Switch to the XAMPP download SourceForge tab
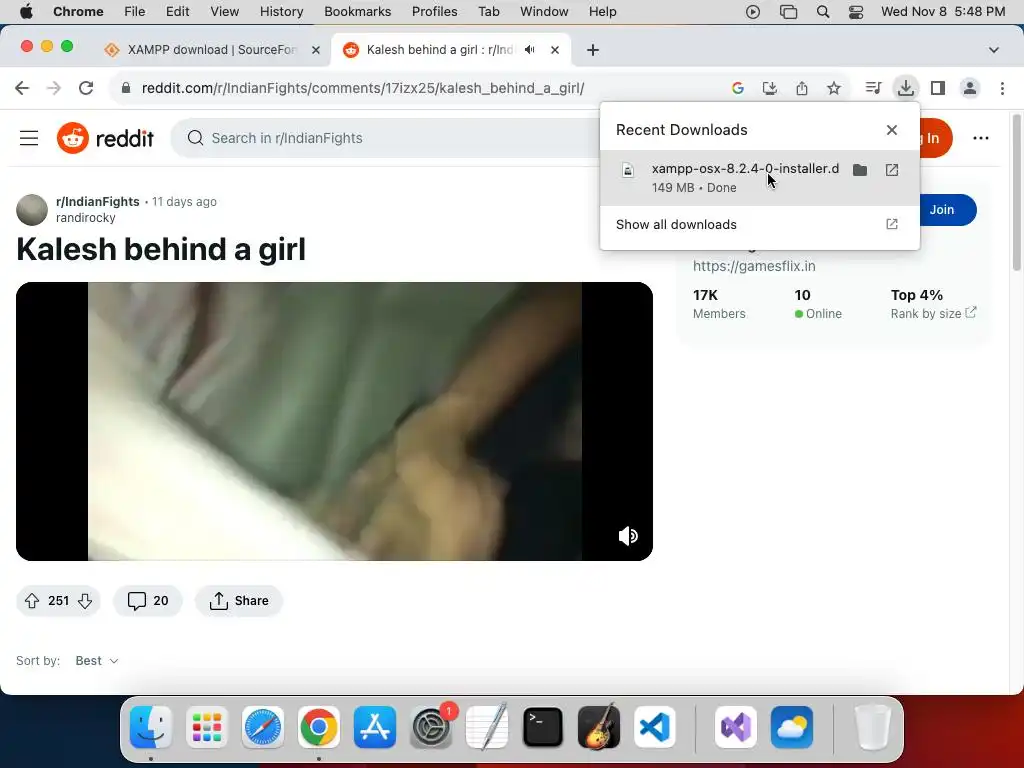The height and width of the screenshot is (768, 1024). [x=212, y=50]
